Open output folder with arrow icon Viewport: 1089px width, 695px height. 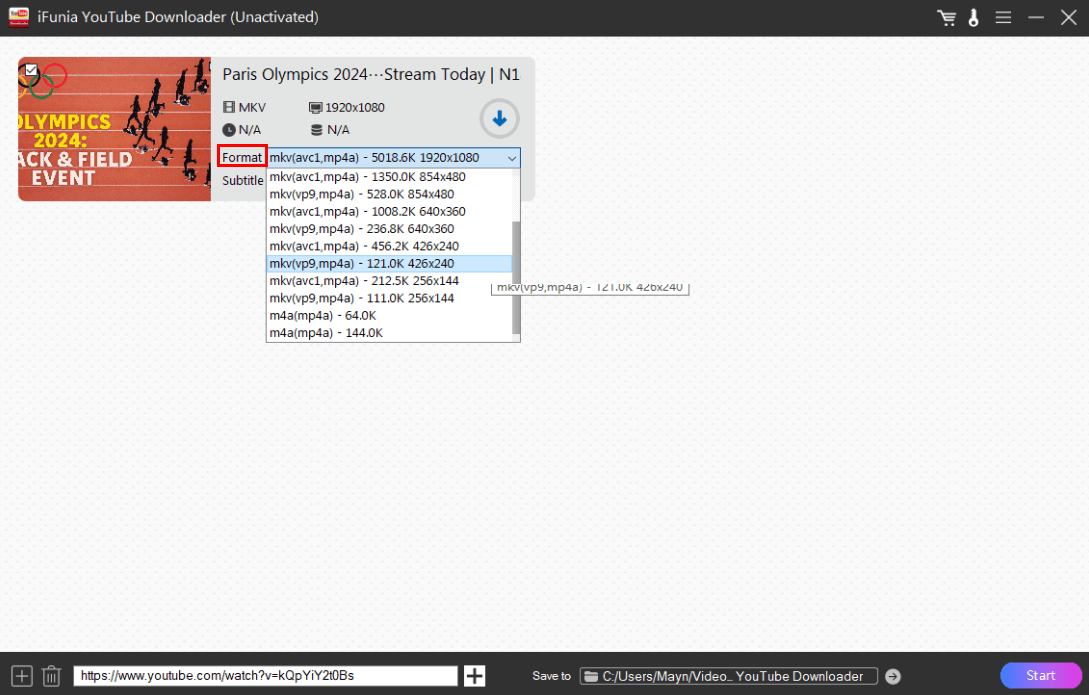[x=893, y=676]
